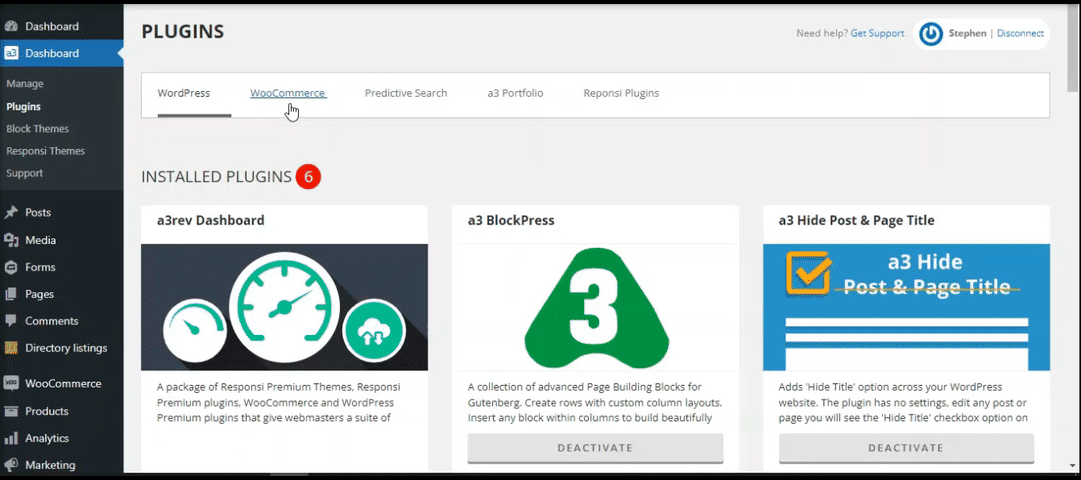1081x480 pixels.
Task: Click the Comments bubble icon
Action: [x=10, y=321]
